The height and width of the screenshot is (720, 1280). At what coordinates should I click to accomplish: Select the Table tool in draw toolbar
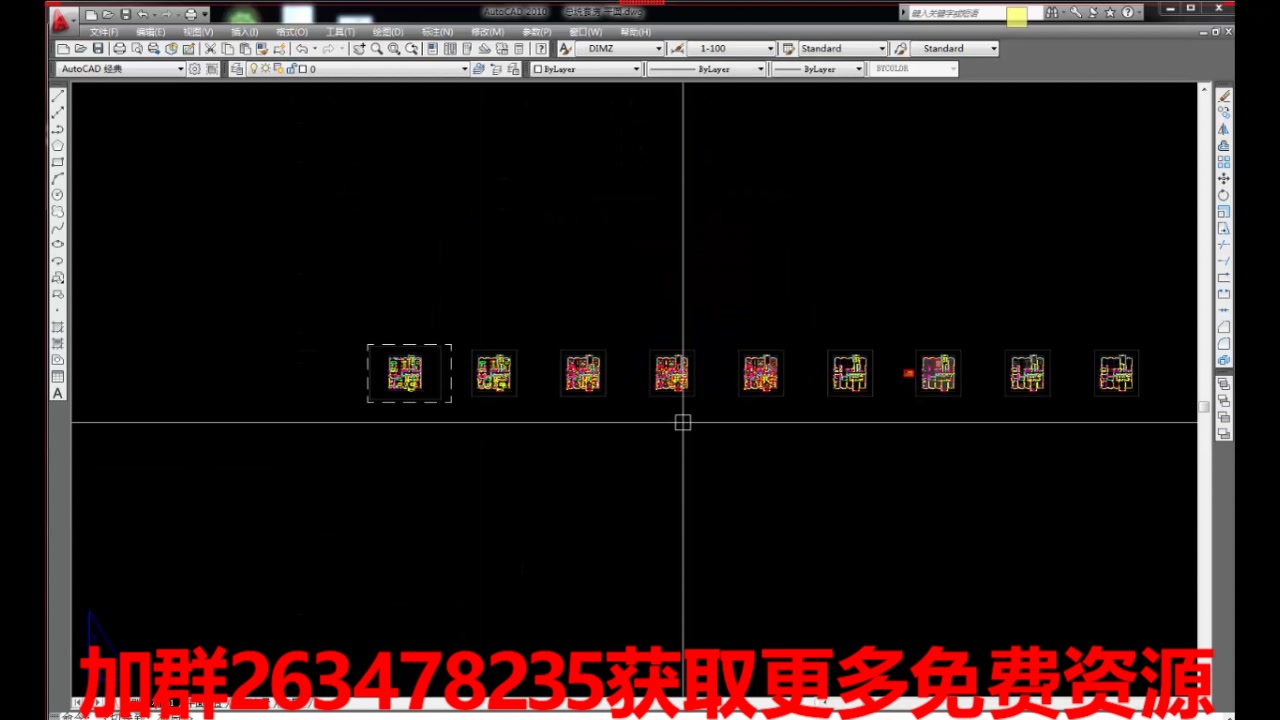58,377
